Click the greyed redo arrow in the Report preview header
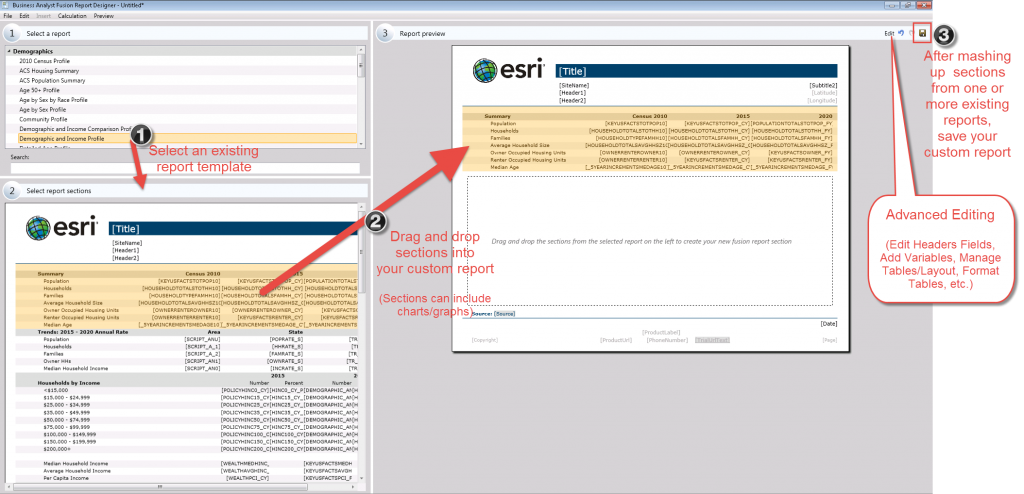Viewport: 1024px width, 494px height. pyautogui.click(x=911, y=33)
